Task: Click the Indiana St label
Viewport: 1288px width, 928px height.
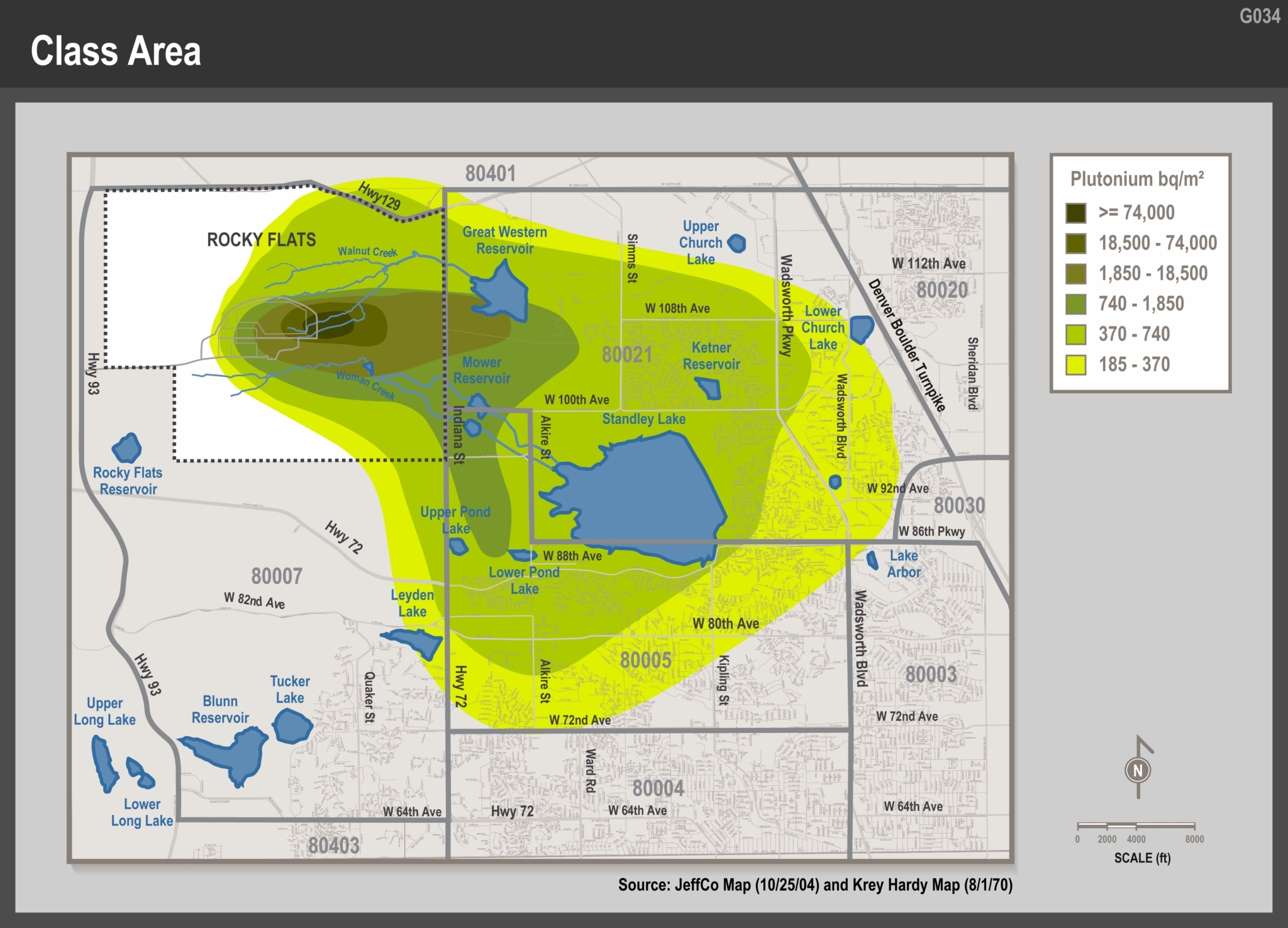Action: pos(458,435)
